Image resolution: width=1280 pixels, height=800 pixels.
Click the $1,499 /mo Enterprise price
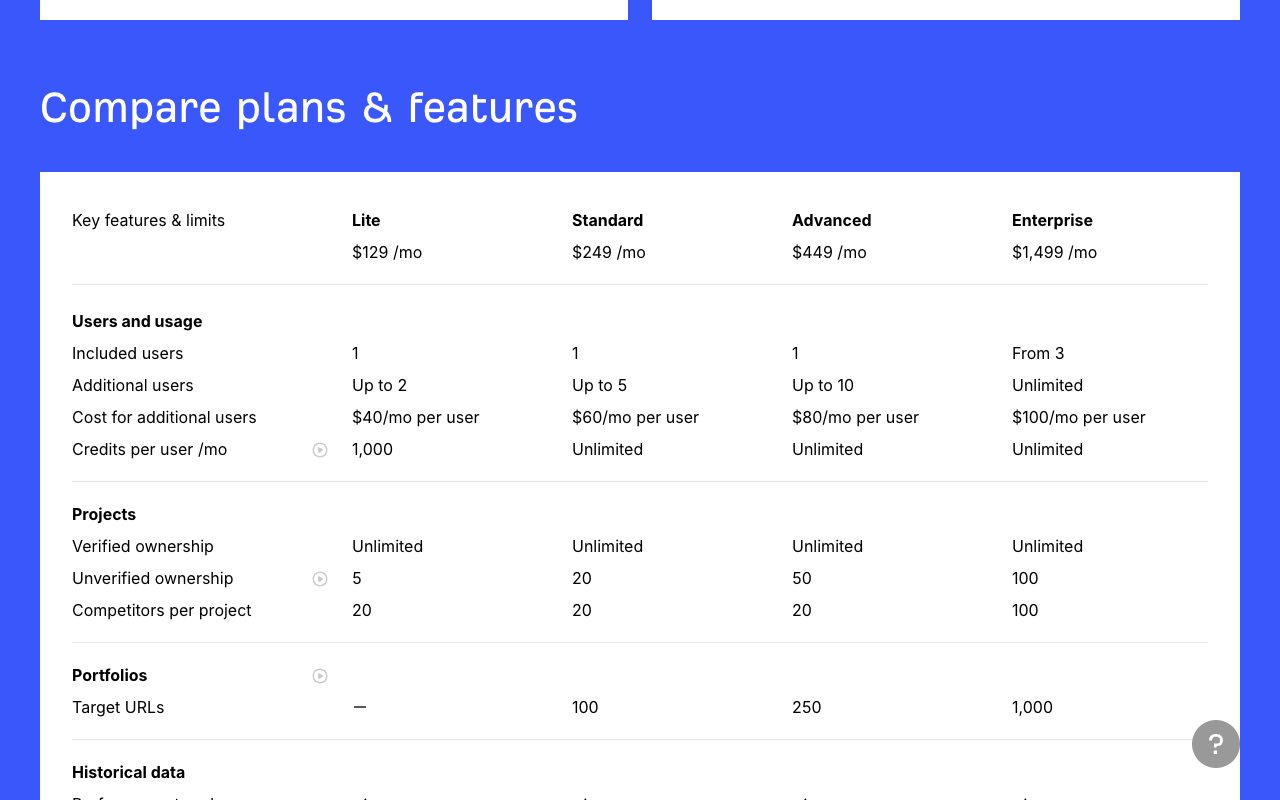pos(1054,252)
